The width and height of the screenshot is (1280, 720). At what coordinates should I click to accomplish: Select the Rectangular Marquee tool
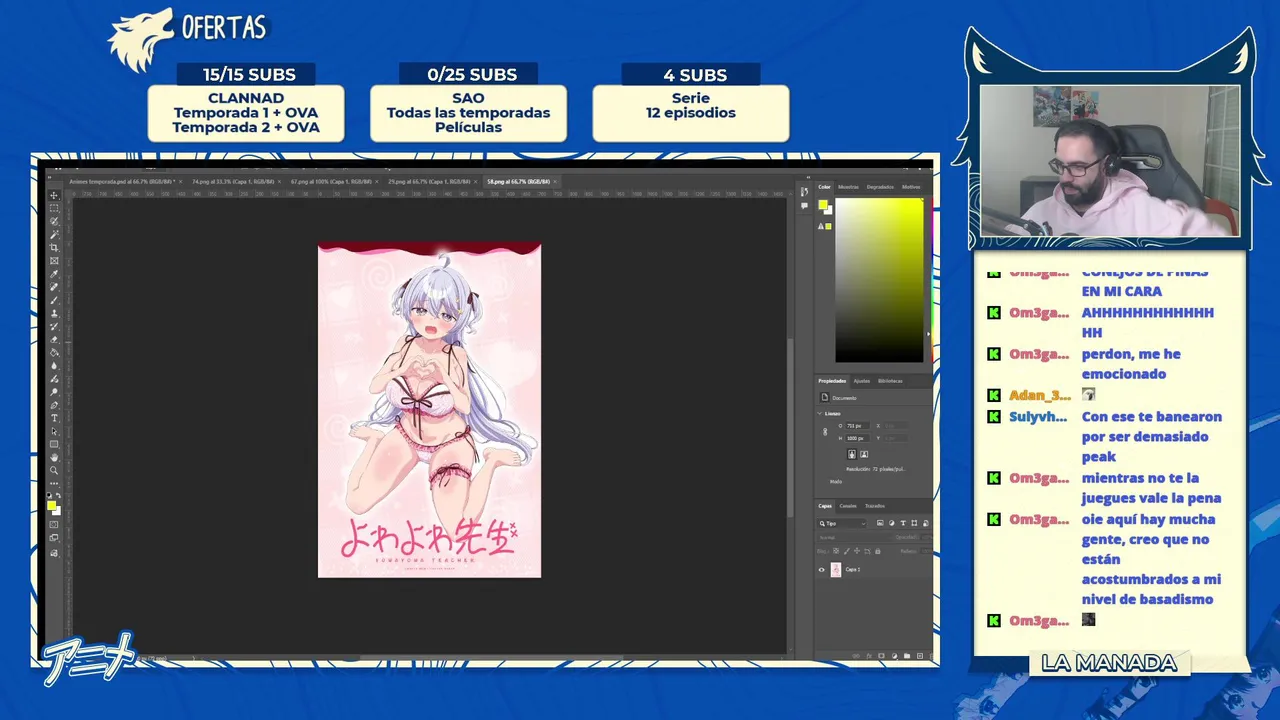pos(54,208)
